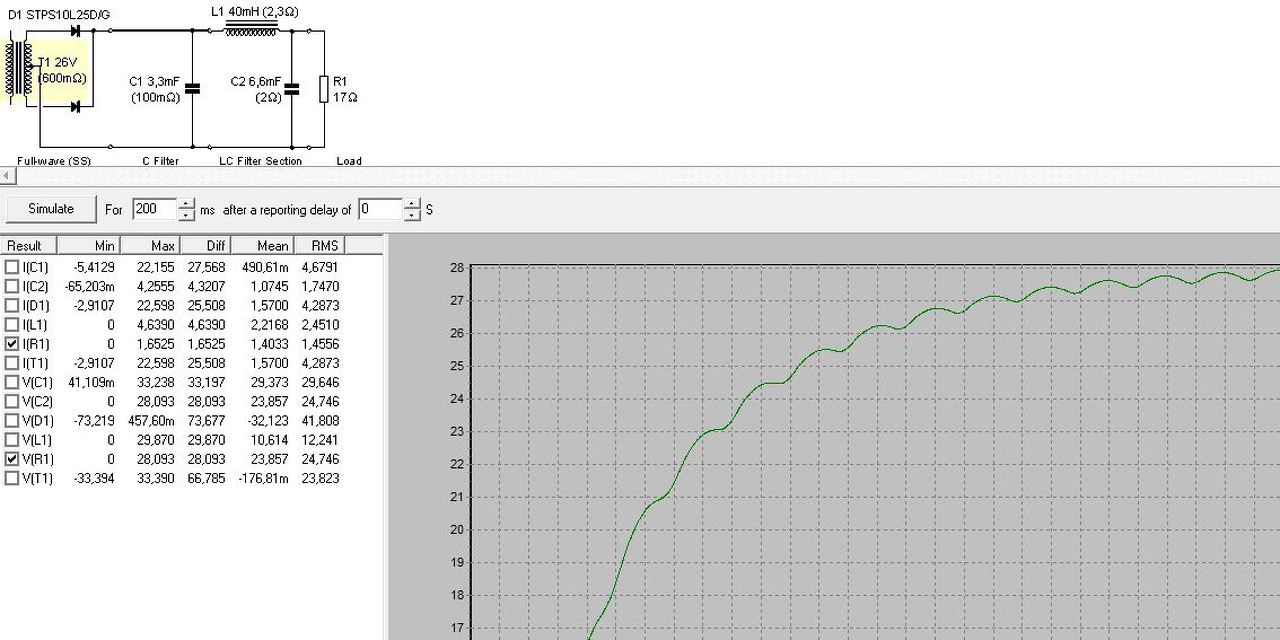Uncheck the V(R1) trace checkbox
The width and height of the screenshot is (1280, 640).
click(x=12, y=459)
